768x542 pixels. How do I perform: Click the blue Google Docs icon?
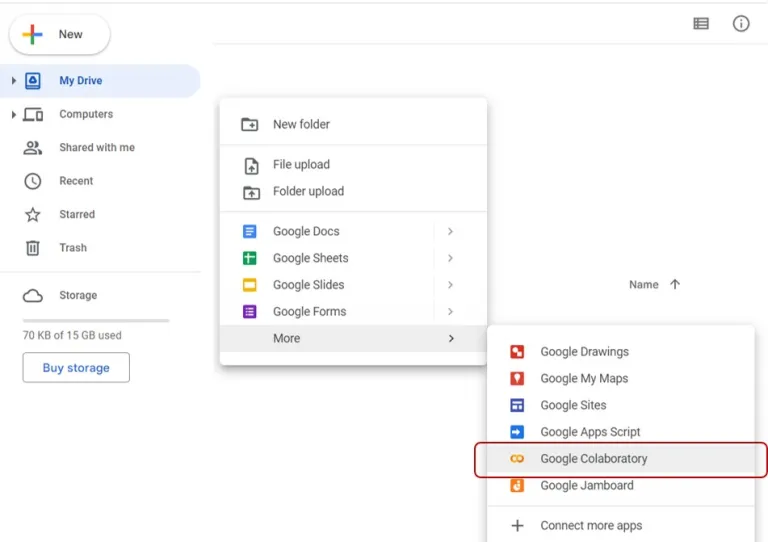pos(250,231)
